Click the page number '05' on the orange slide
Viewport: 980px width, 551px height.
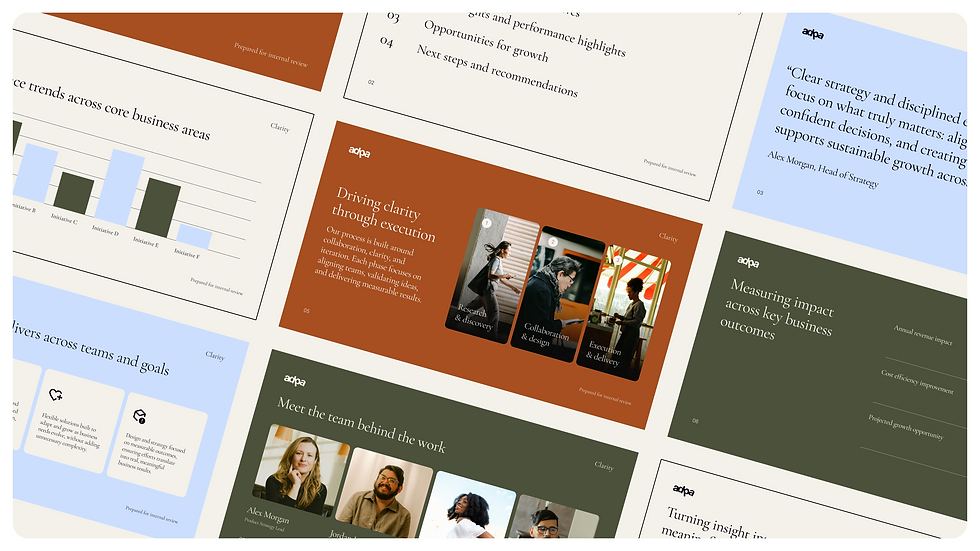pos(306,310)
